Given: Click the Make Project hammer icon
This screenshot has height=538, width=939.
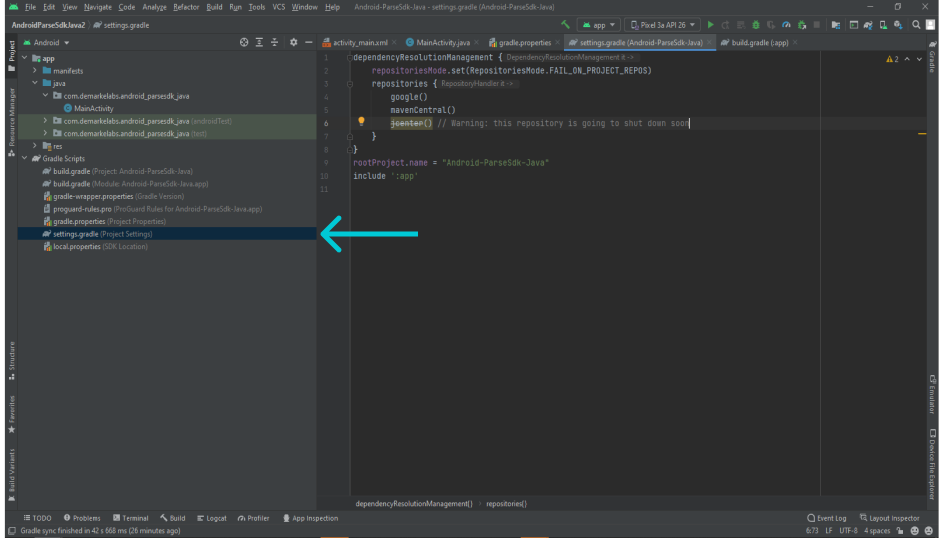Looking at the screenshot, I should [x=565, y=25].
